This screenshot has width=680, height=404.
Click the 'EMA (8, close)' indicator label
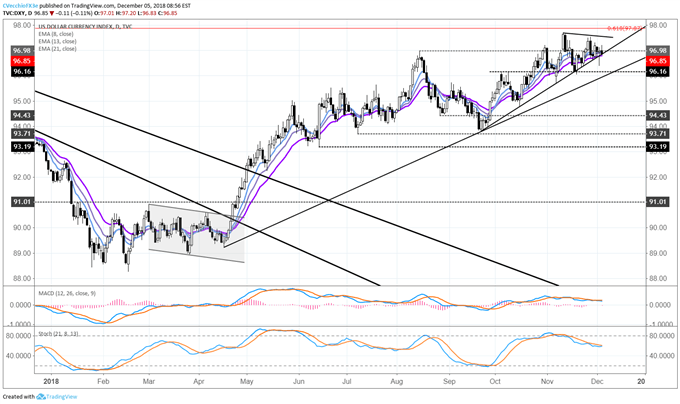tap(56, 34)
